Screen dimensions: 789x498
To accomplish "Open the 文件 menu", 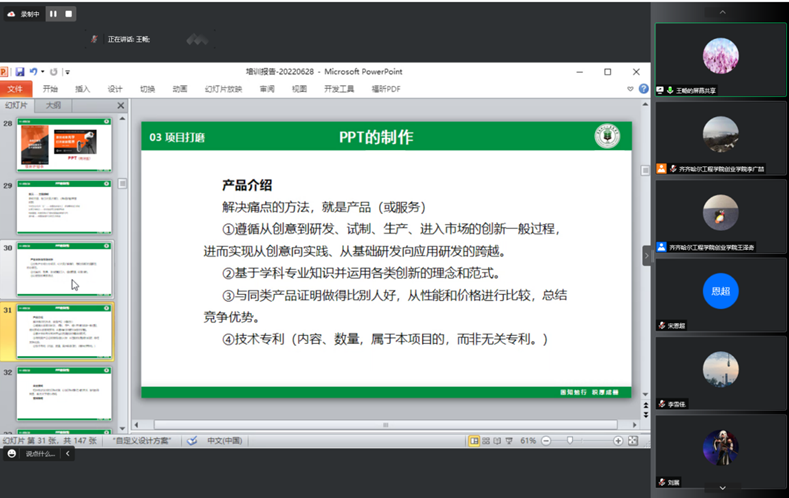I will 15,89.
